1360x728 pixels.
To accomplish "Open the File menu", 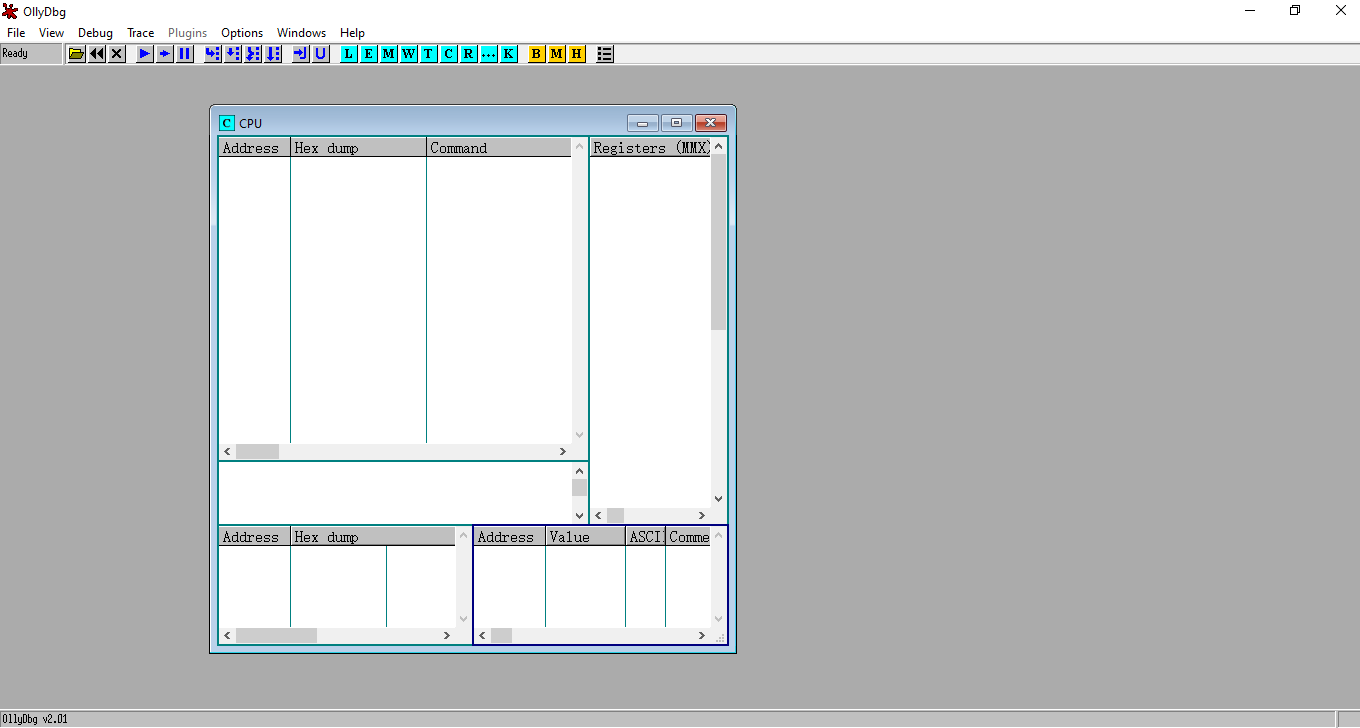I will (16, 33).
